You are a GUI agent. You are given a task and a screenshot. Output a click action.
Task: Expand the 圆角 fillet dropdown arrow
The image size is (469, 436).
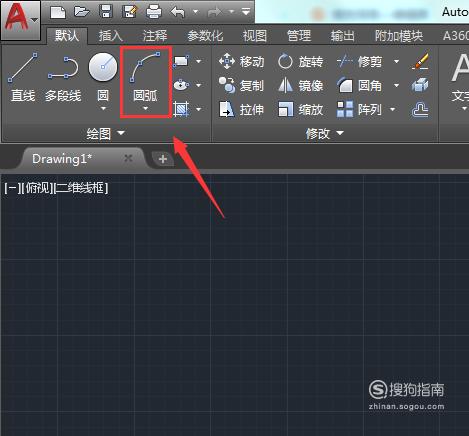(397, 85)
